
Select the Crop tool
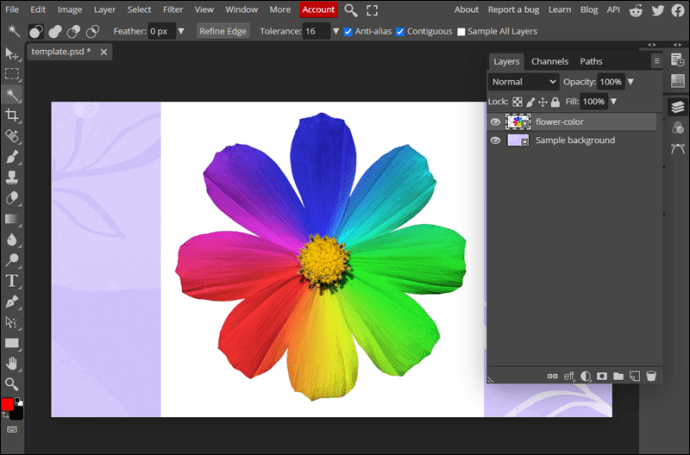12,116
